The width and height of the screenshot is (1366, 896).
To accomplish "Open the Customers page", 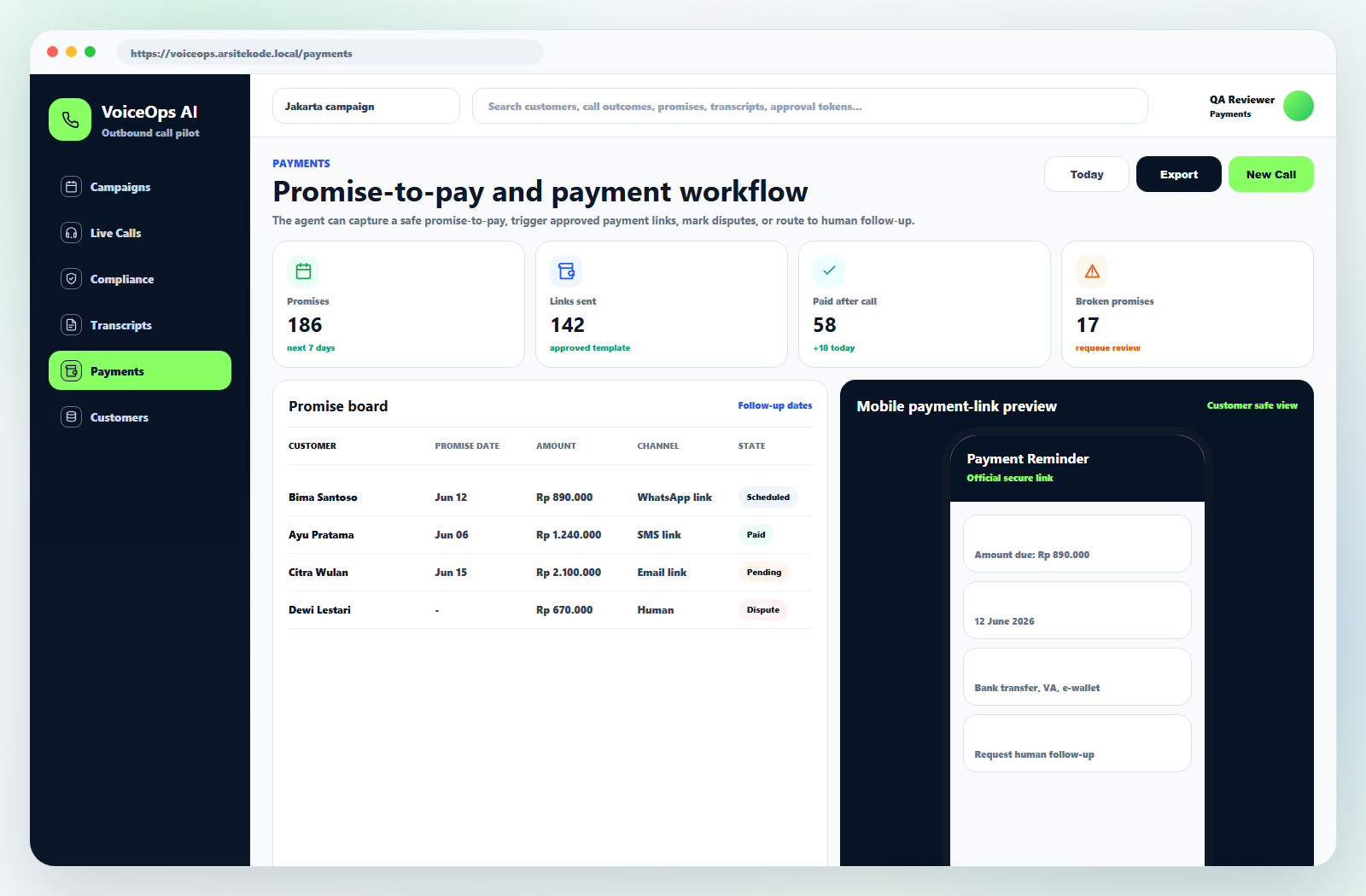I will (140, 417).
